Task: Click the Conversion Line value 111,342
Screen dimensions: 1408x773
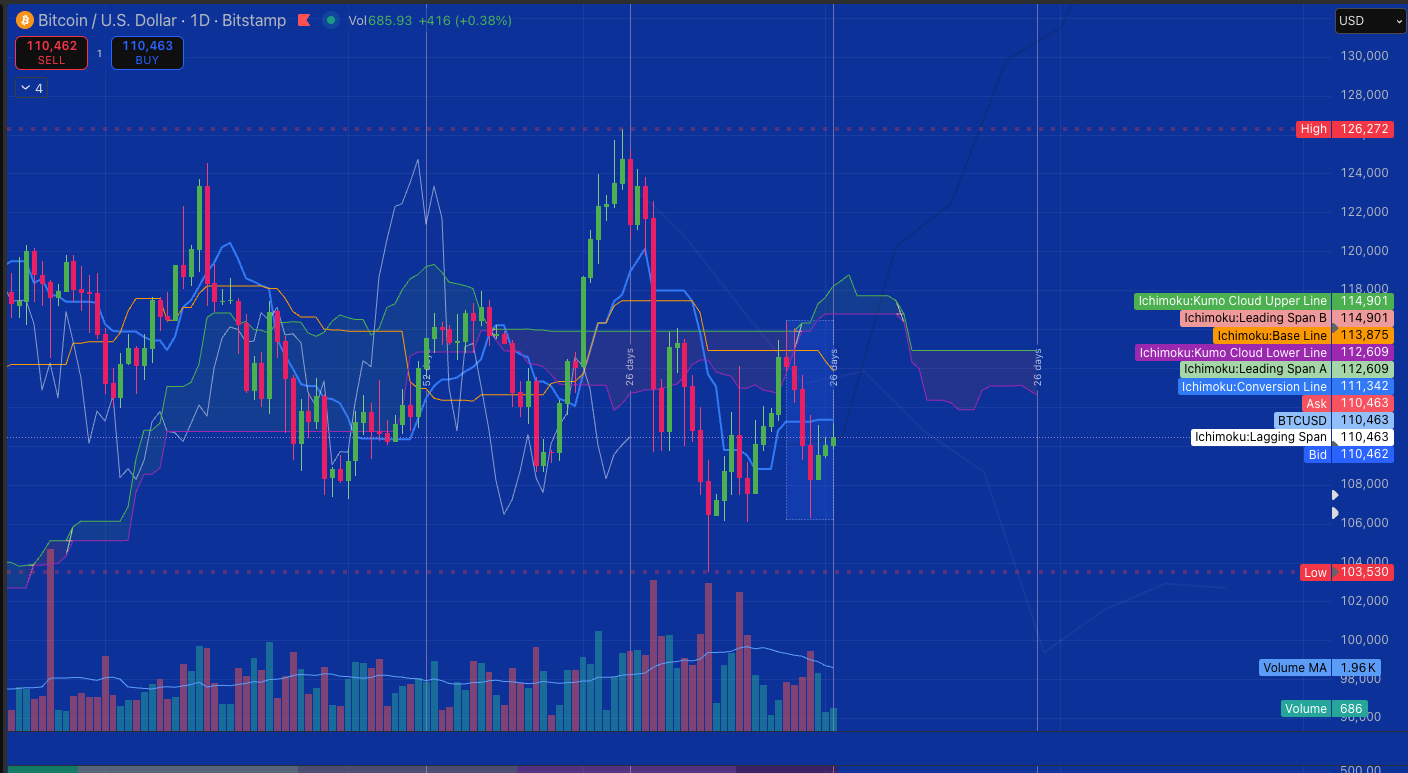Action: [x=1362, y=387]
